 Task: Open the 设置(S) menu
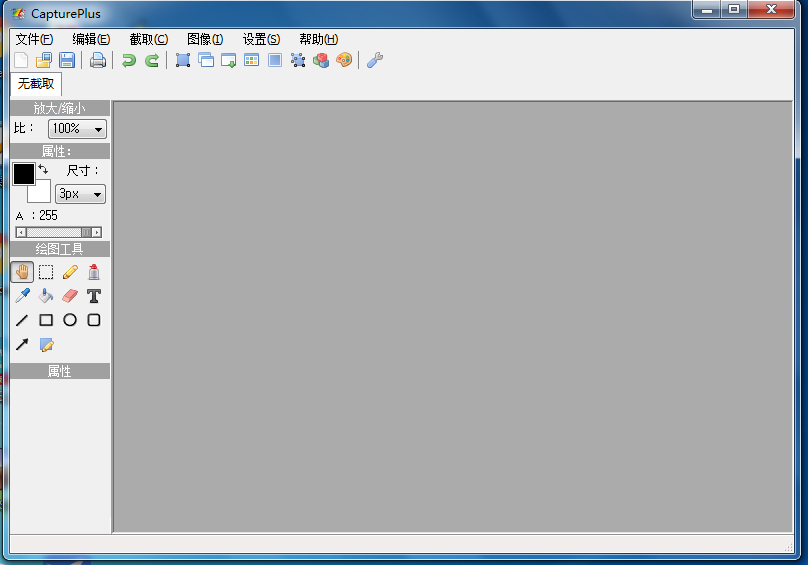pos(261,40)
